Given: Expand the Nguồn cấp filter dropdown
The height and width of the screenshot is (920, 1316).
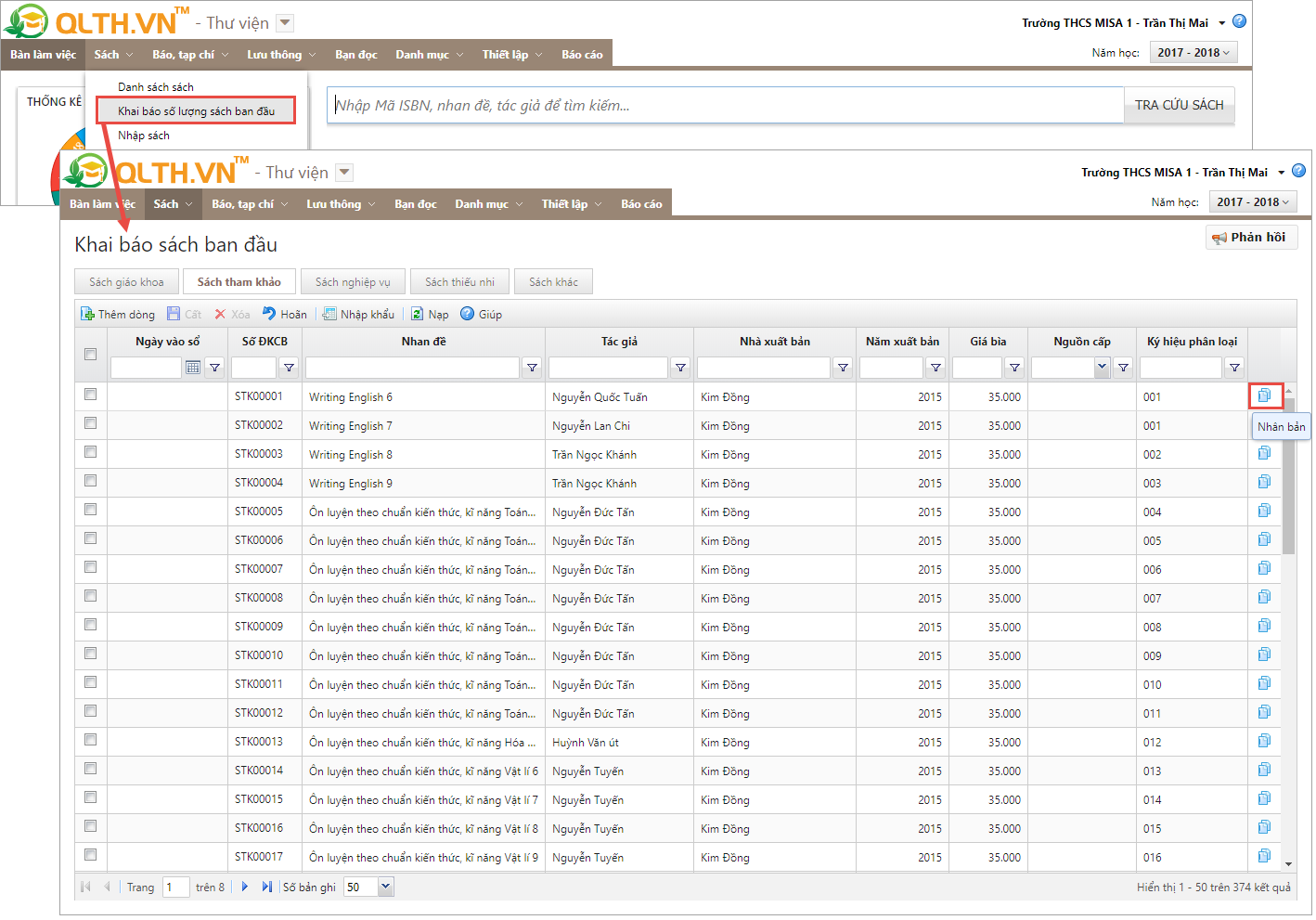Looking at the screenshot, I should 1102,368.
